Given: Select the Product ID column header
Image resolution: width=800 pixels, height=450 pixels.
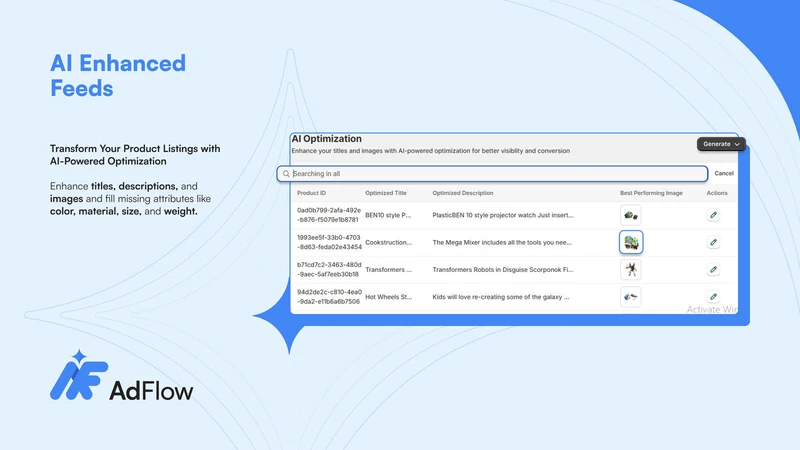Looking at the screenshot, I should (311, 193).
